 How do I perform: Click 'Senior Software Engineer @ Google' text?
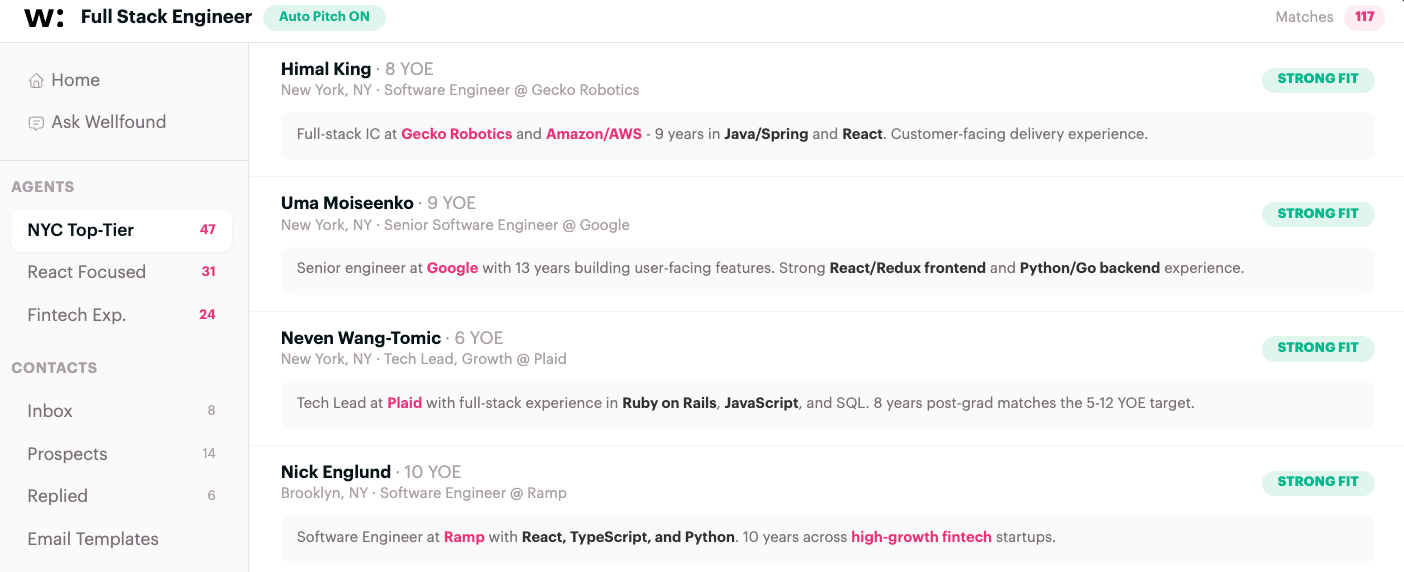click(x=507, y=225)
